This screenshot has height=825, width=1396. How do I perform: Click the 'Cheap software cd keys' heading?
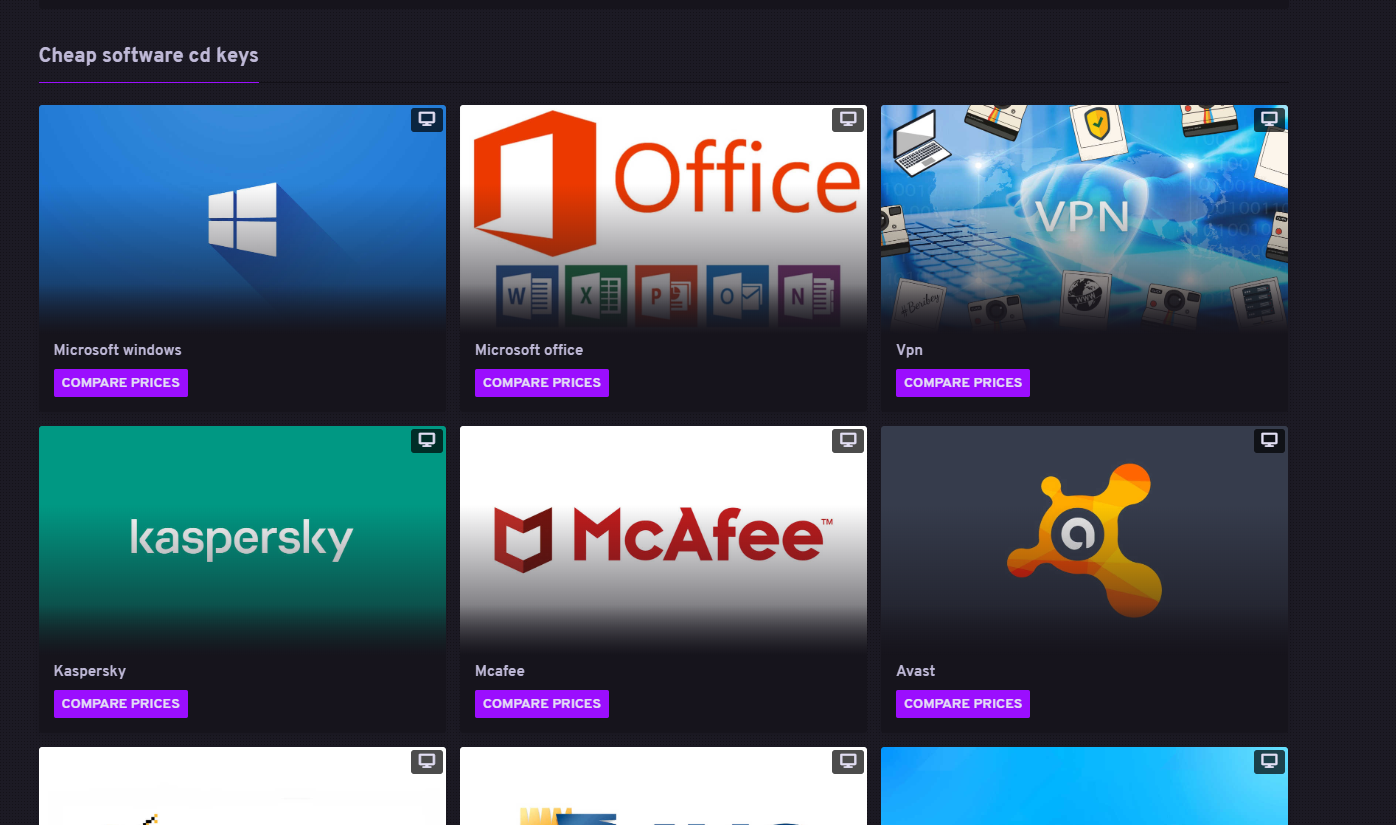point(149,55)
